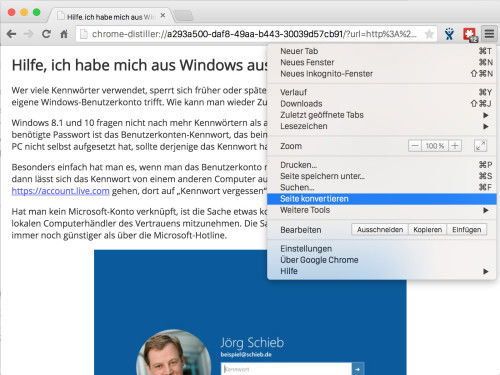Increase zoom with the plus button
This screenshot has height=375, width=500.
(x=455, y=146)
